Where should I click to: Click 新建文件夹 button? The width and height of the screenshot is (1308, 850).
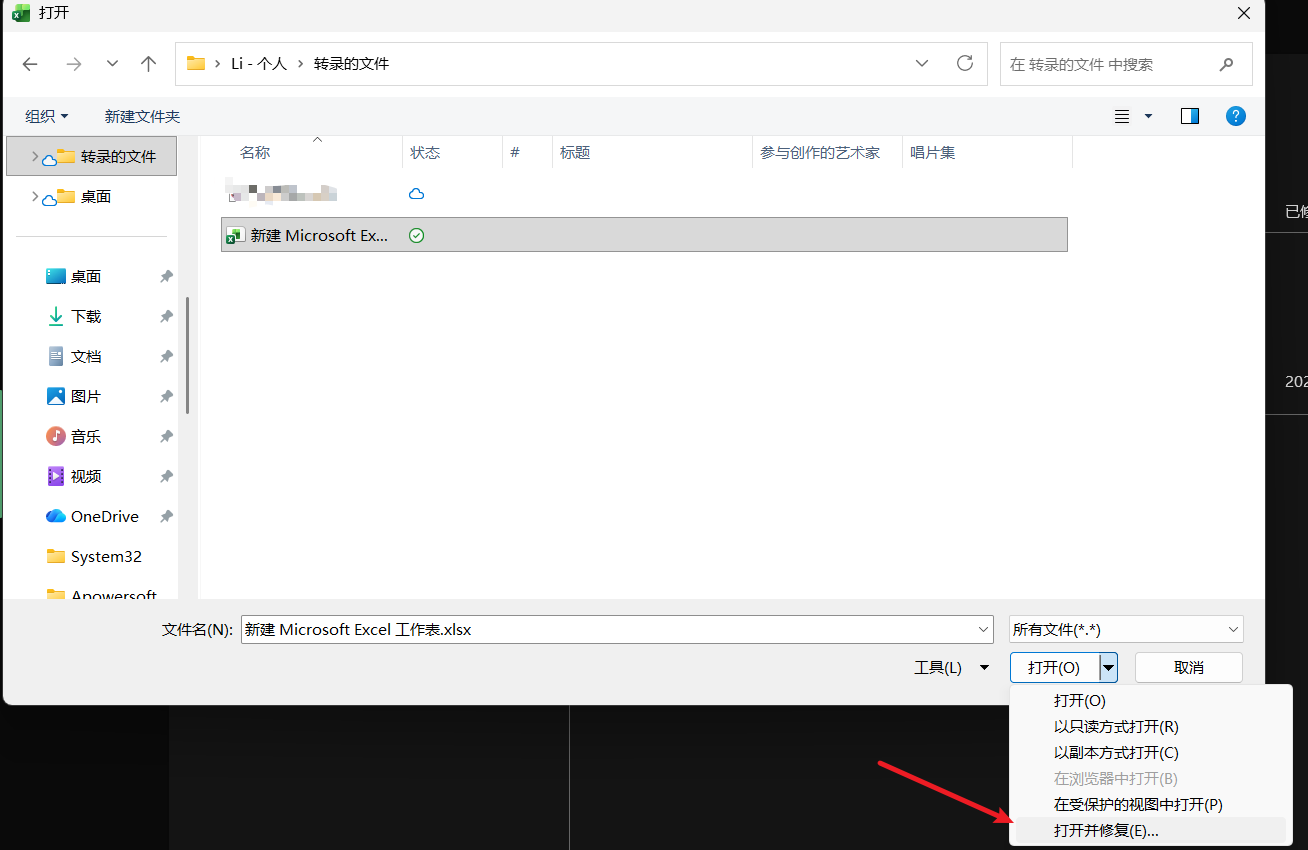pyautogui.click(x=142, y=116)
